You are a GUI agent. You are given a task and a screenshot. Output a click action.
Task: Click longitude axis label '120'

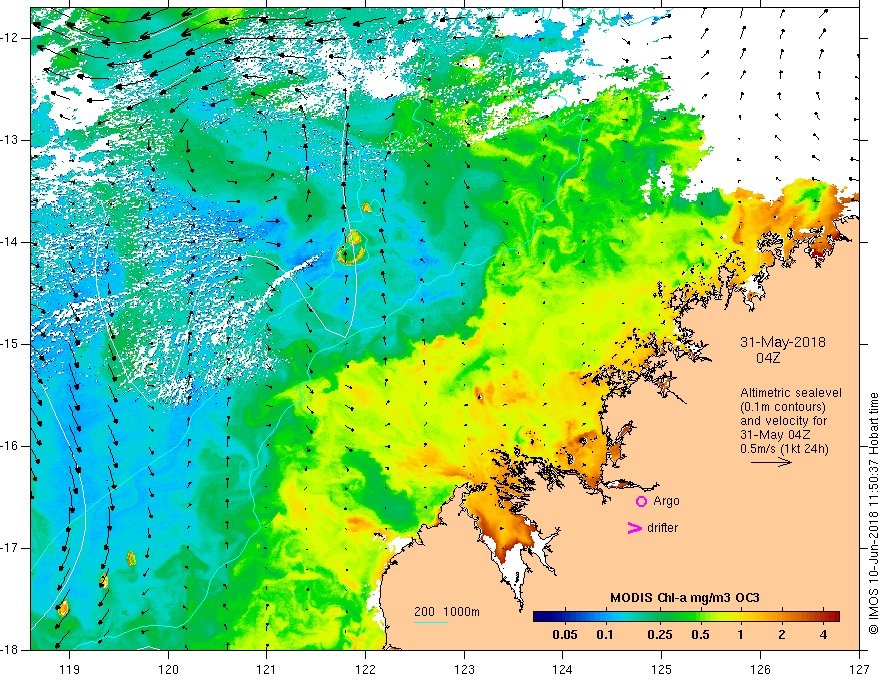click(168, 669)
